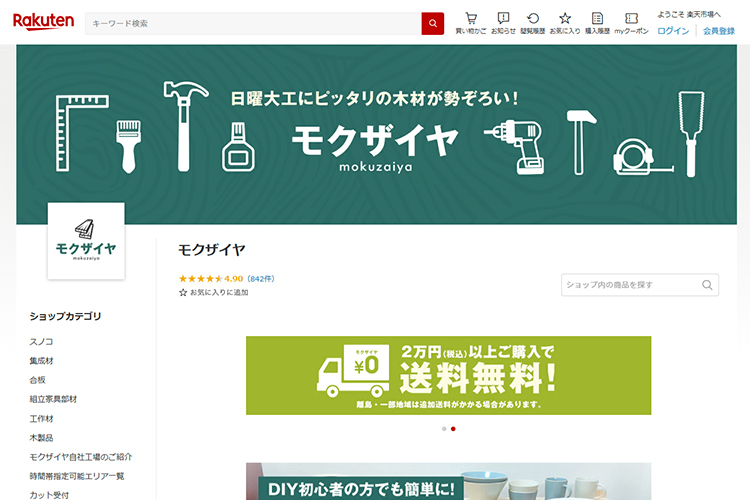750x500 pixels.
Task: Open the 集成材 category
Action: click(41, 361)
